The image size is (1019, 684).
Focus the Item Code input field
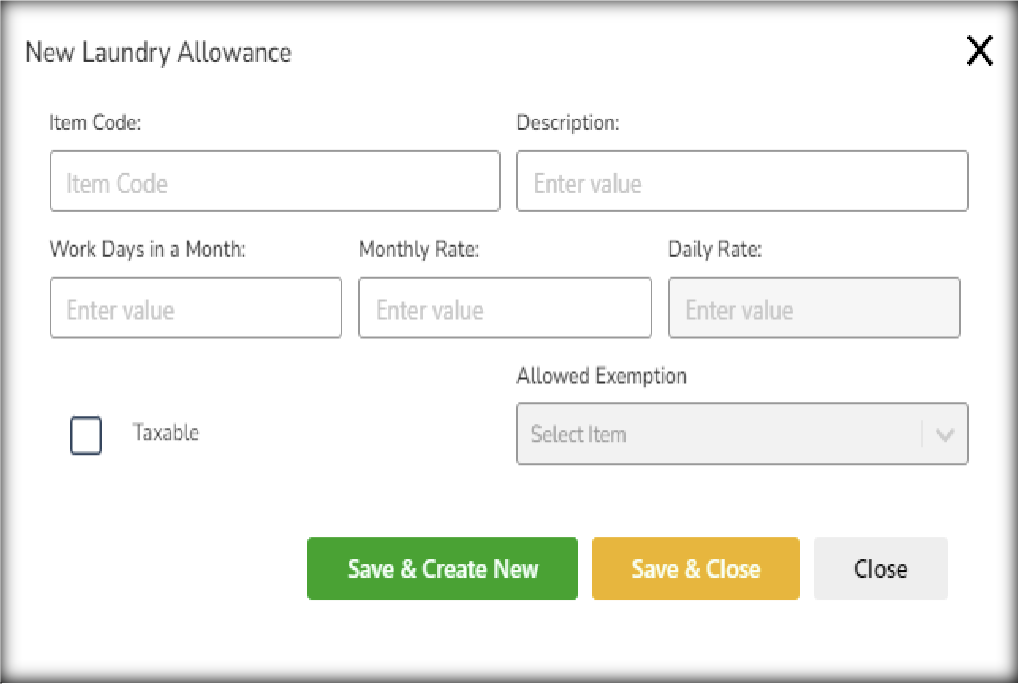pos(275,182)
